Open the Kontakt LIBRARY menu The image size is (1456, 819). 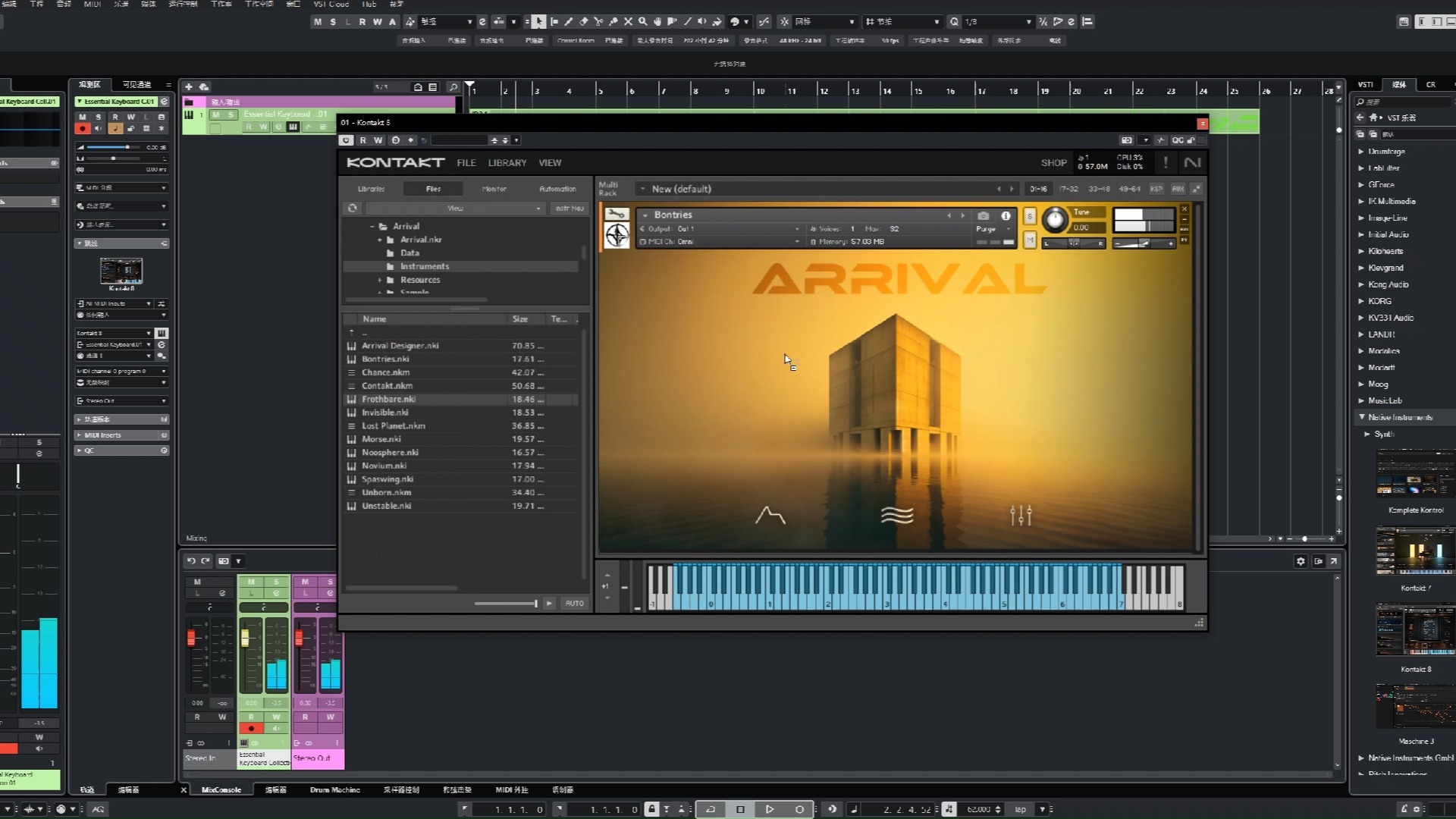(x=507, y=163)
